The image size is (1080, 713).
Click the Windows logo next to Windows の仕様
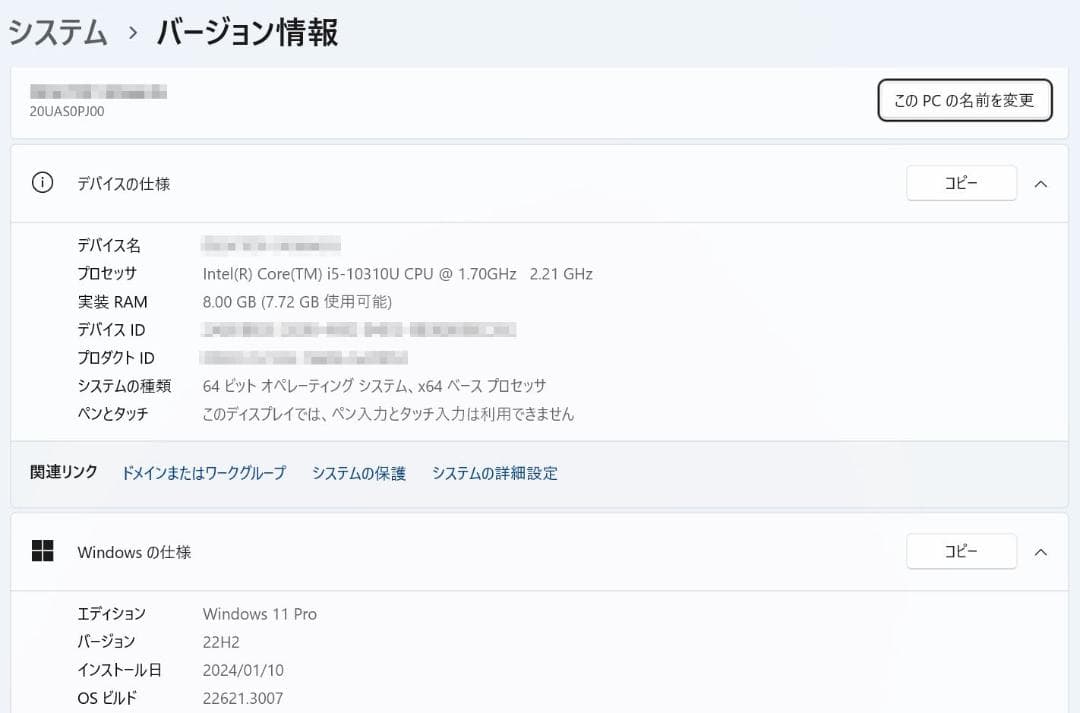click(44, 551)
